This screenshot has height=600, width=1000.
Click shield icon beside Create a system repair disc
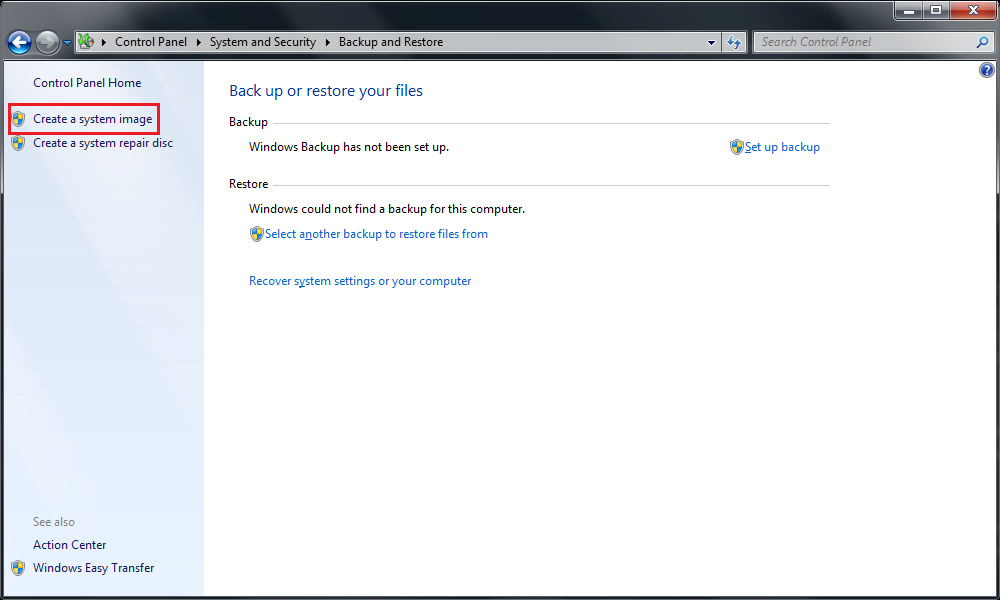(18, 143)
